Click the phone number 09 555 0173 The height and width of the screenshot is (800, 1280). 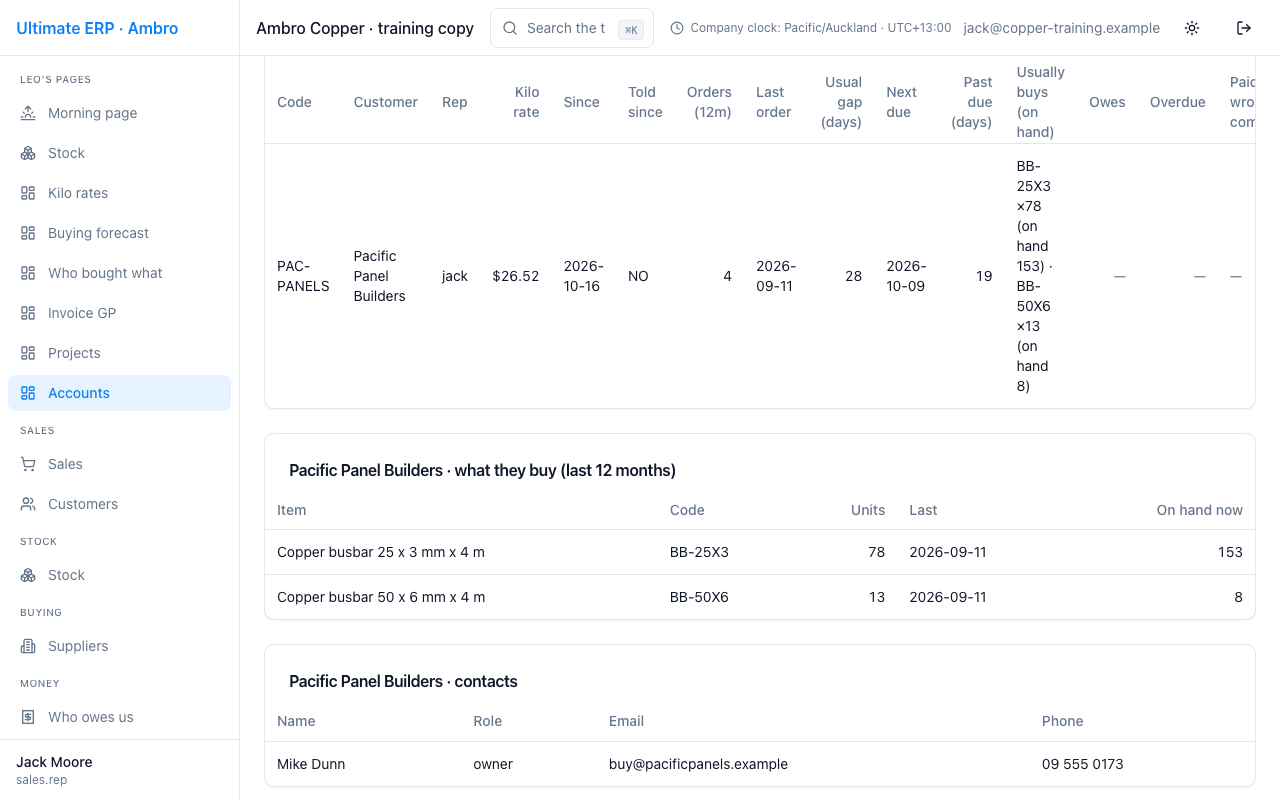click(x=1083, y=764)
